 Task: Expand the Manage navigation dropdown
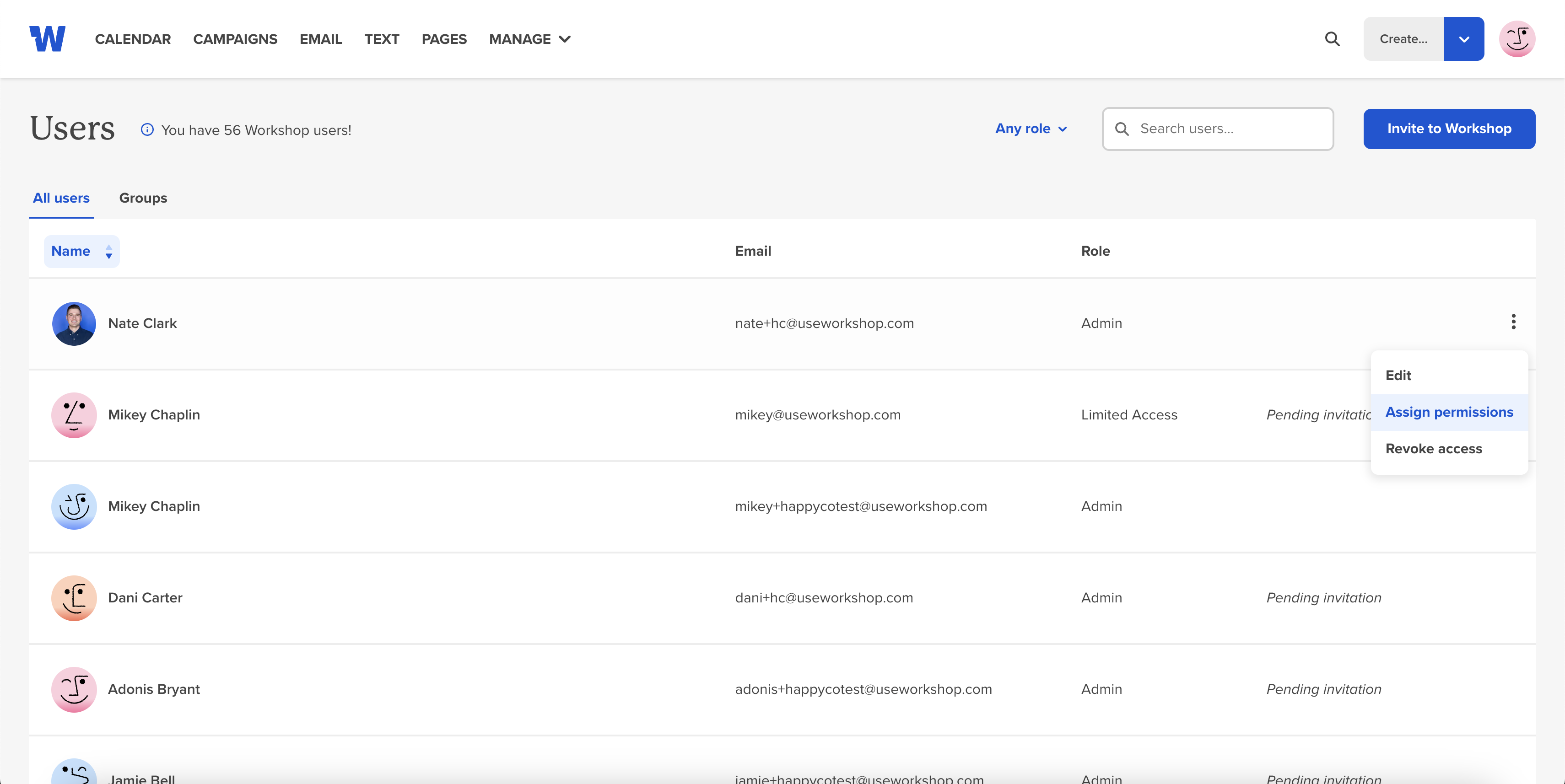click(529, 39)
